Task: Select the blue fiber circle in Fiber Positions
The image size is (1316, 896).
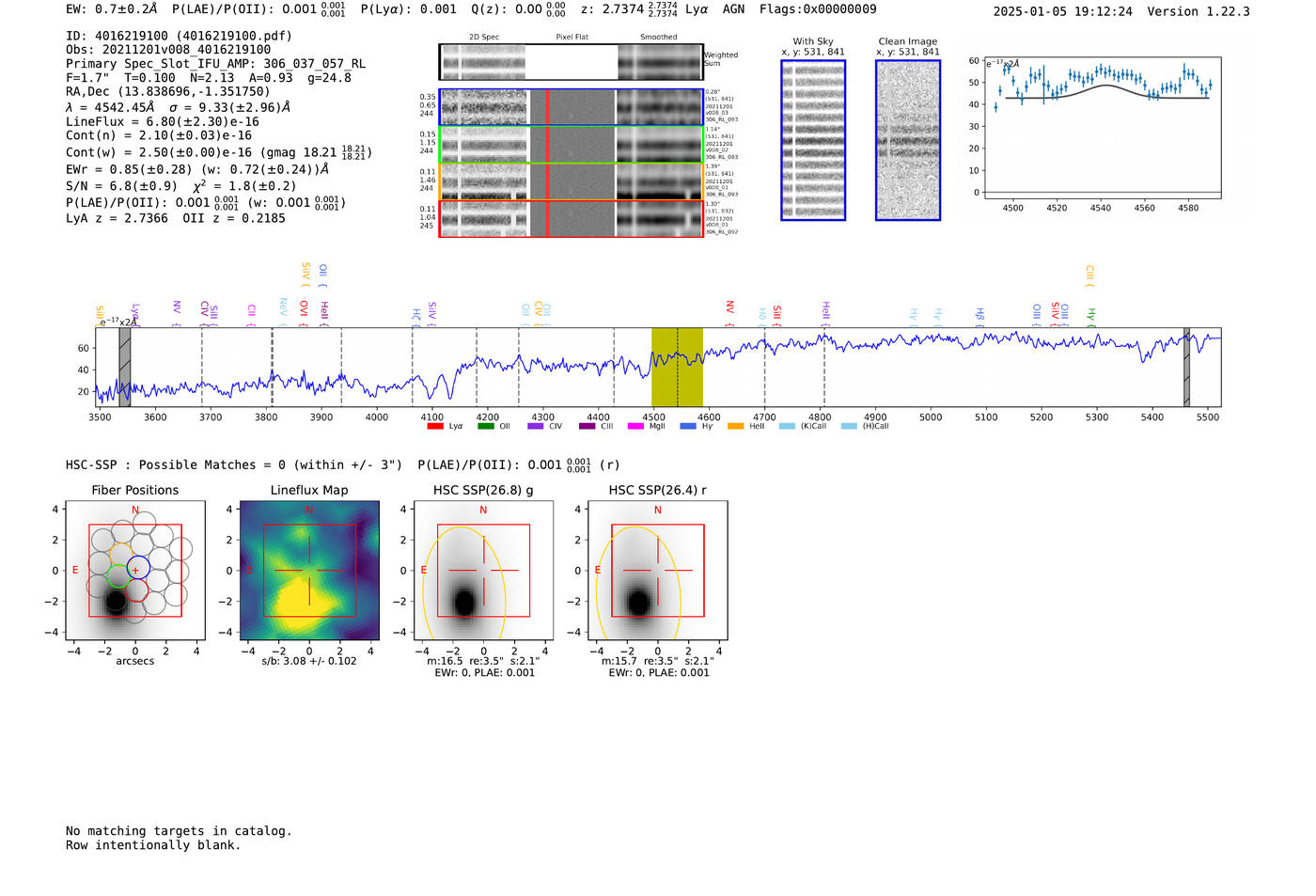Action: pos(138,568)
